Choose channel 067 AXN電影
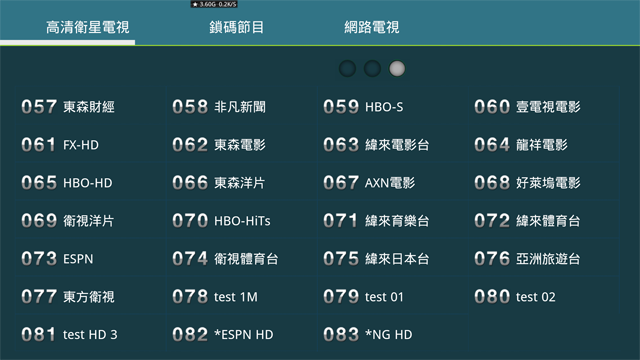Viewport: 640px width, 360px height. click(x=393, y=182)
